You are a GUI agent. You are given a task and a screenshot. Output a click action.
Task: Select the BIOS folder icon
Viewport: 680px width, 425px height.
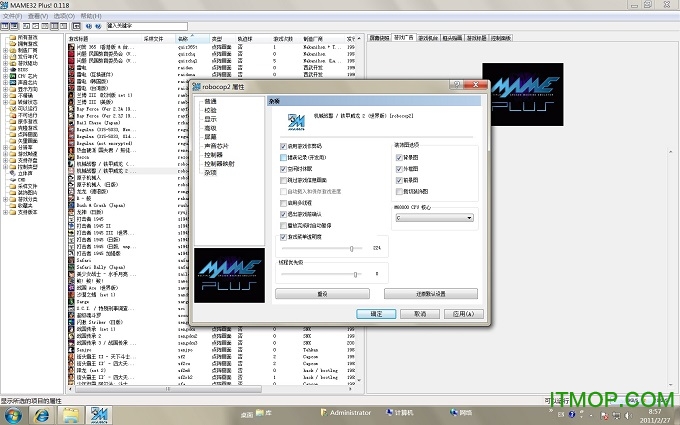pos(13,69)
